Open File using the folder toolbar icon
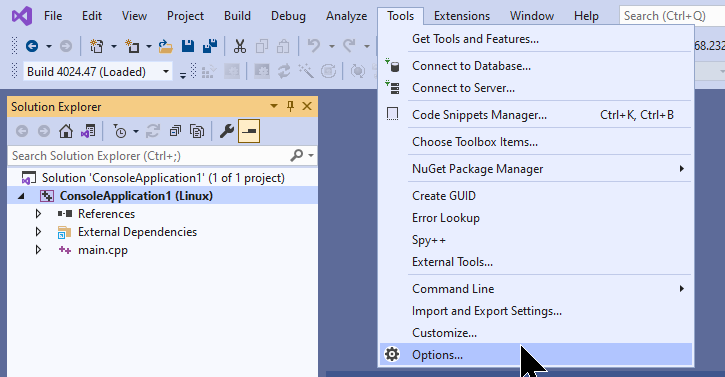This screenshot has height=377, width=725. 165,46
